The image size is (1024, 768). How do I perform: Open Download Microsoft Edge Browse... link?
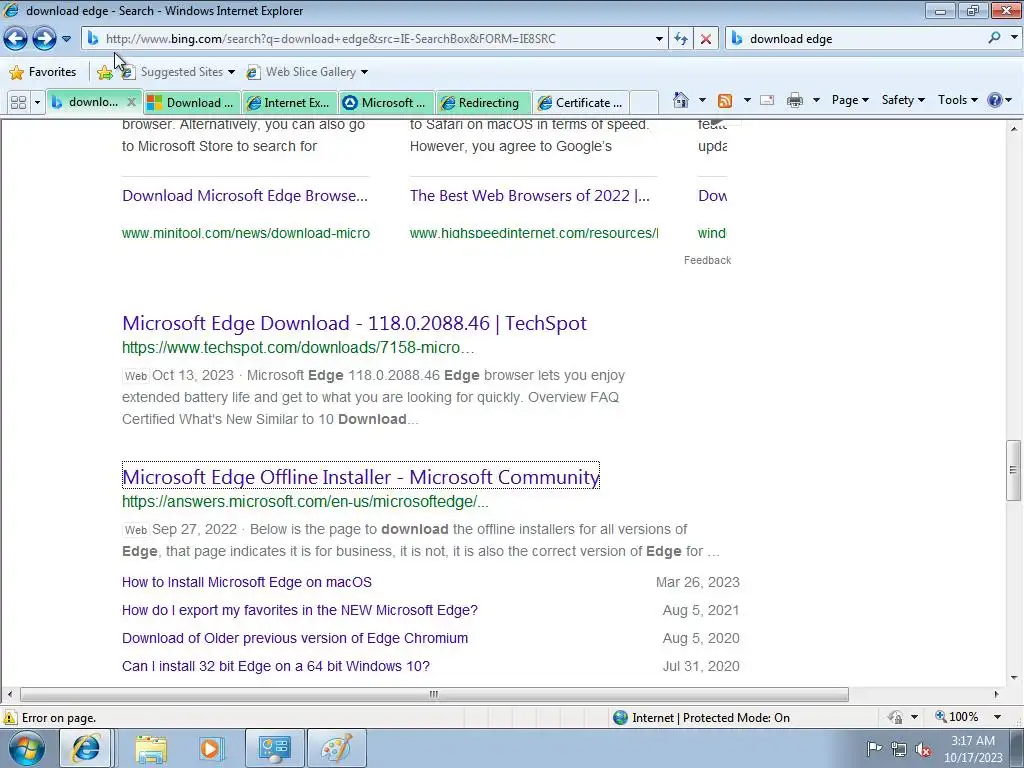coord(245,195)
